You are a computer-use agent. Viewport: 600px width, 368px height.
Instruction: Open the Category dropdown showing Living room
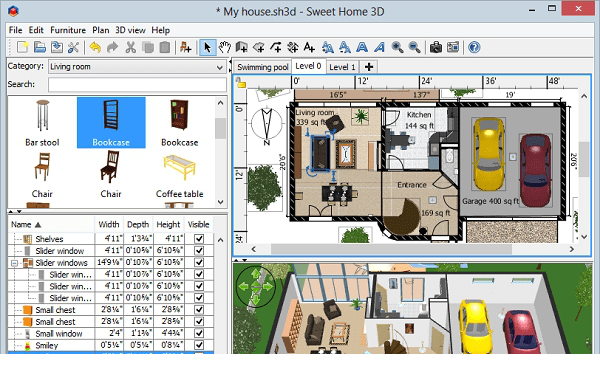[x=137, y=67]
